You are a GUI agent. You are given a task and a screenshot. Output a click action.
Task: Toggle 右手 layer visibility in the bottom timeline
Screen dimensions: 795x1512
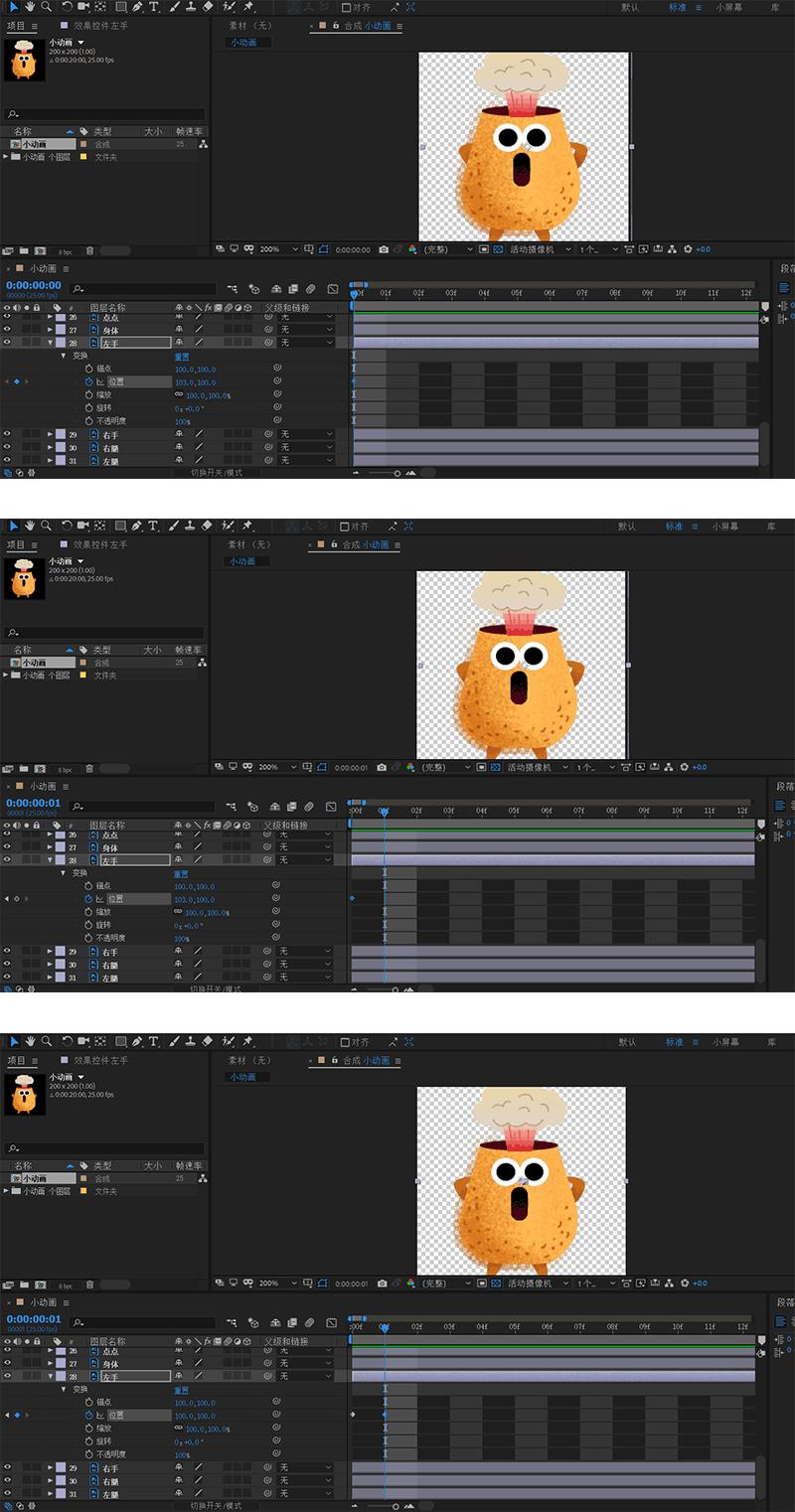coord(7,1468)
